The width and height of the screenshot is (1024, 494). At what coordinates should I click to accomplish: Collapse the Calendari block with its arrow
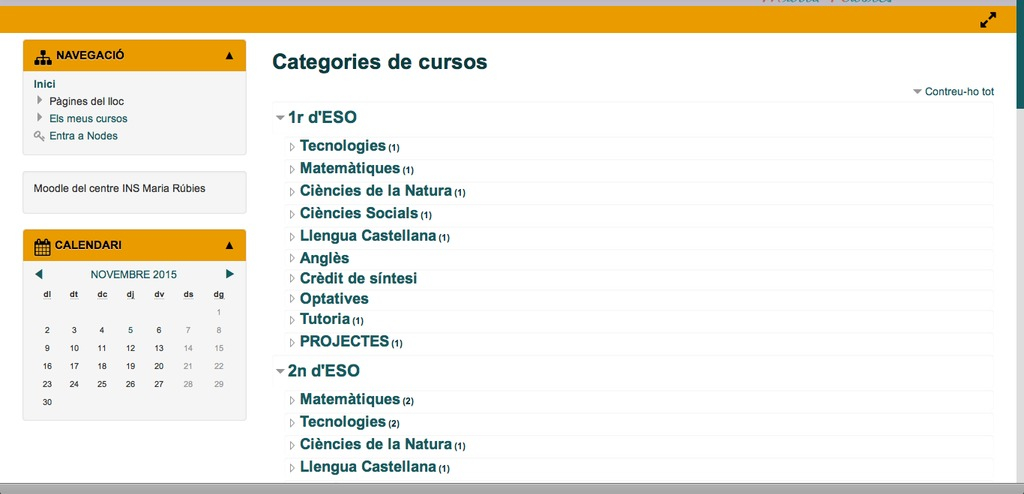229,246
